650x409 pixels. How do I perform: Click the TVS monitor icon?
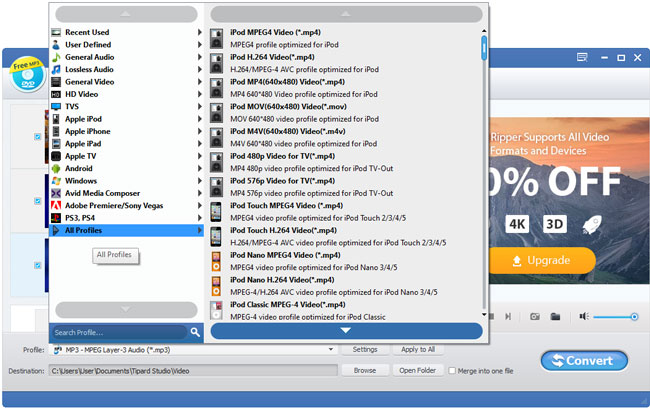point(56,106)
